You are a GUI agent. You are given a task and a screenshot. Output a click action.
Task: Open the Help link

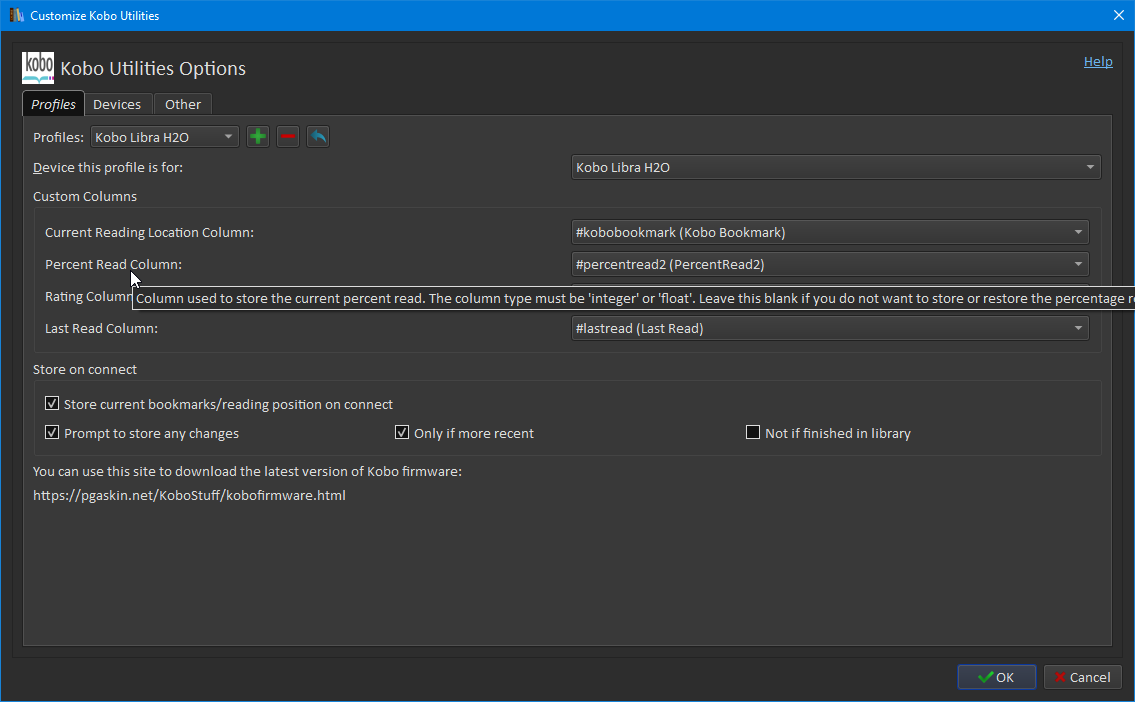1097,62
